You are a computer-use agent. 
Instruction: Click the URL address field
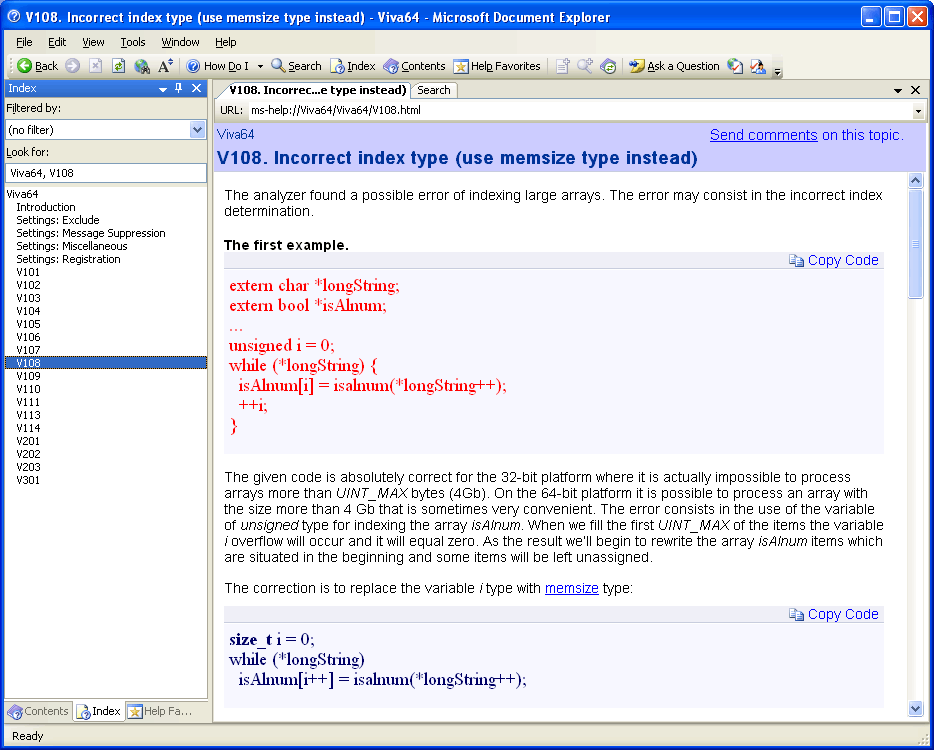(x=580, y=110)
